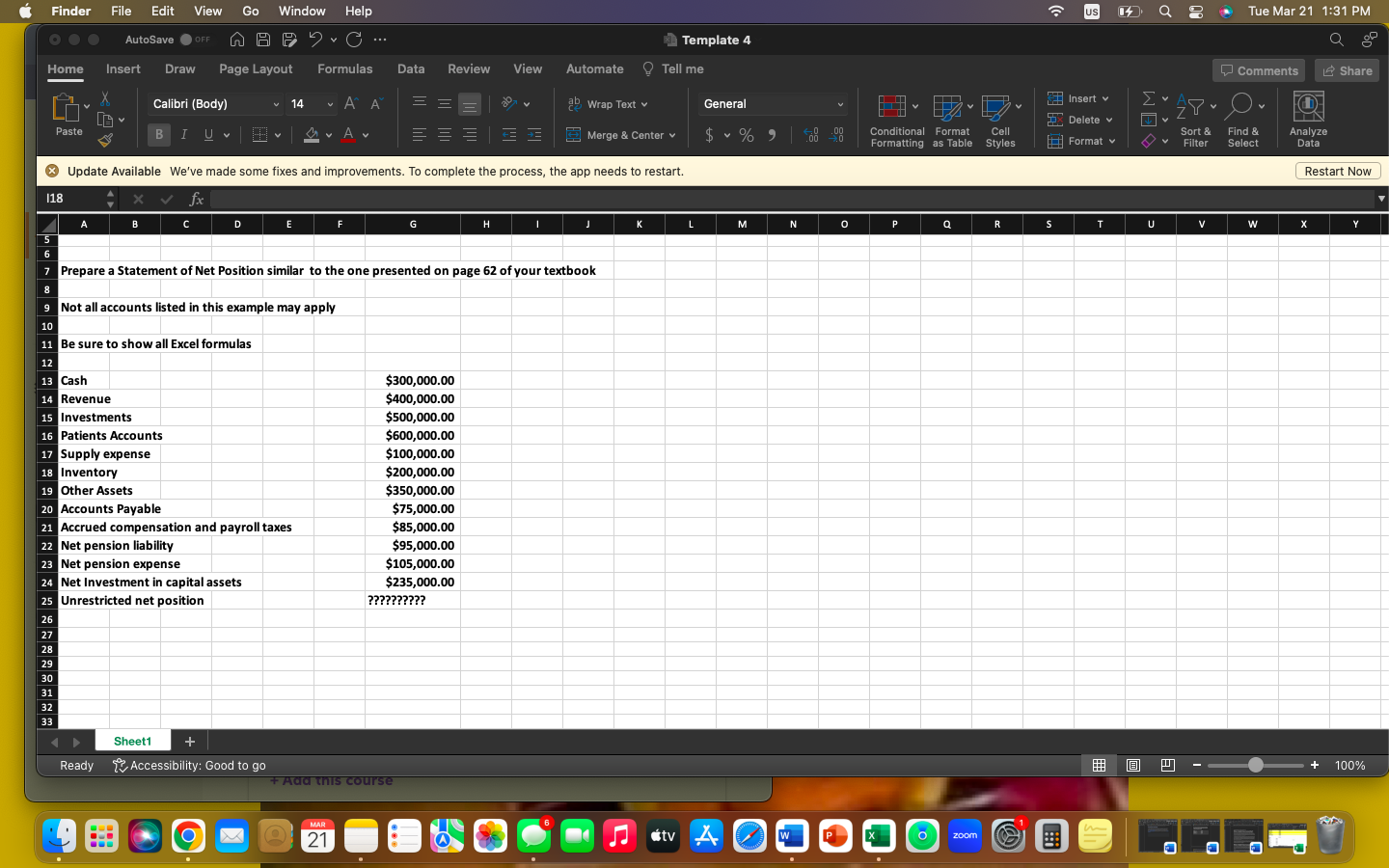Select cell G25 containing question marks

point(413,600)
